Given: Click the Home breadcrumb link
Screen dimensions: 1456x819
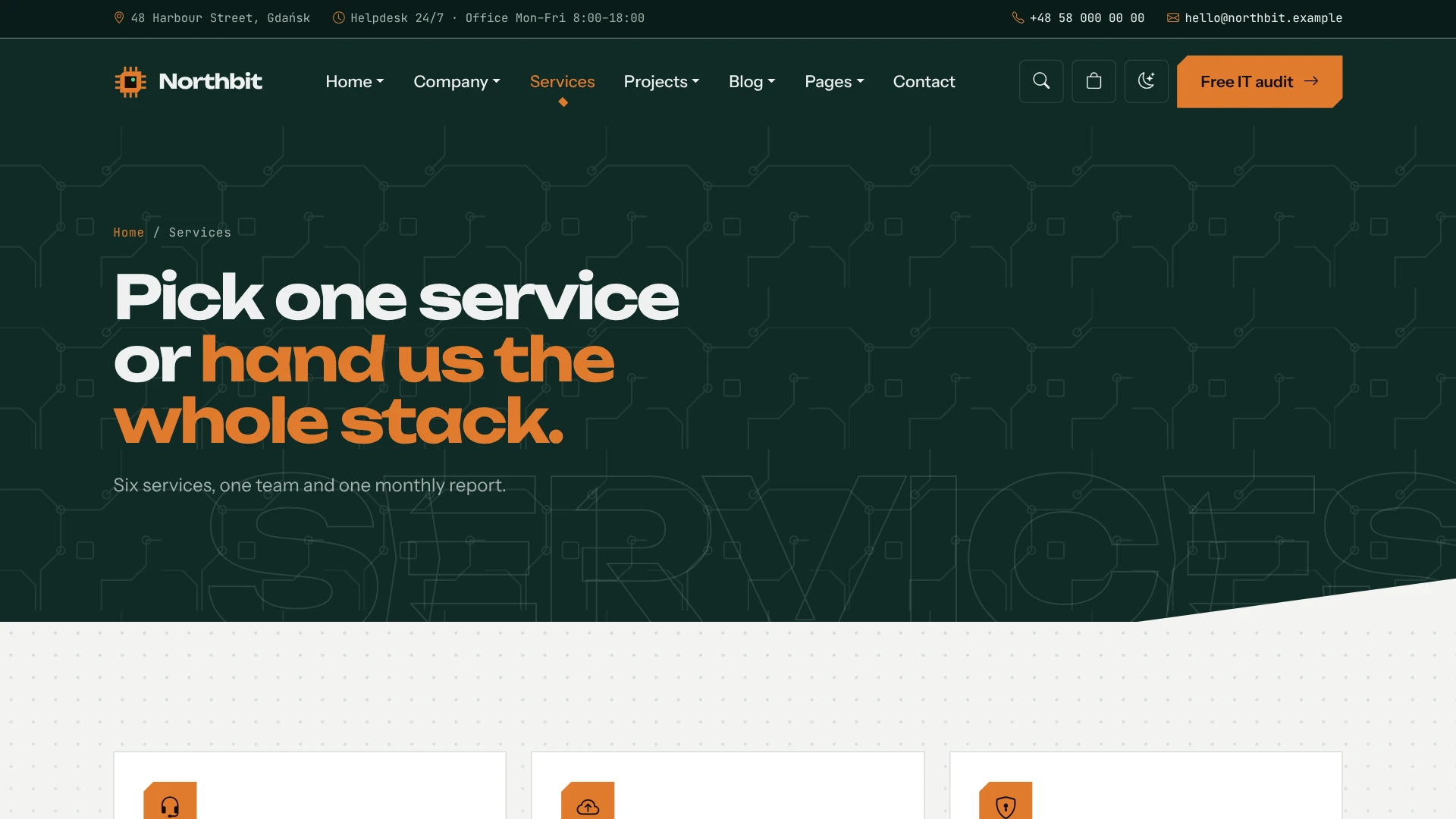Looking at the screenshot, I should (x=128, y=232).
